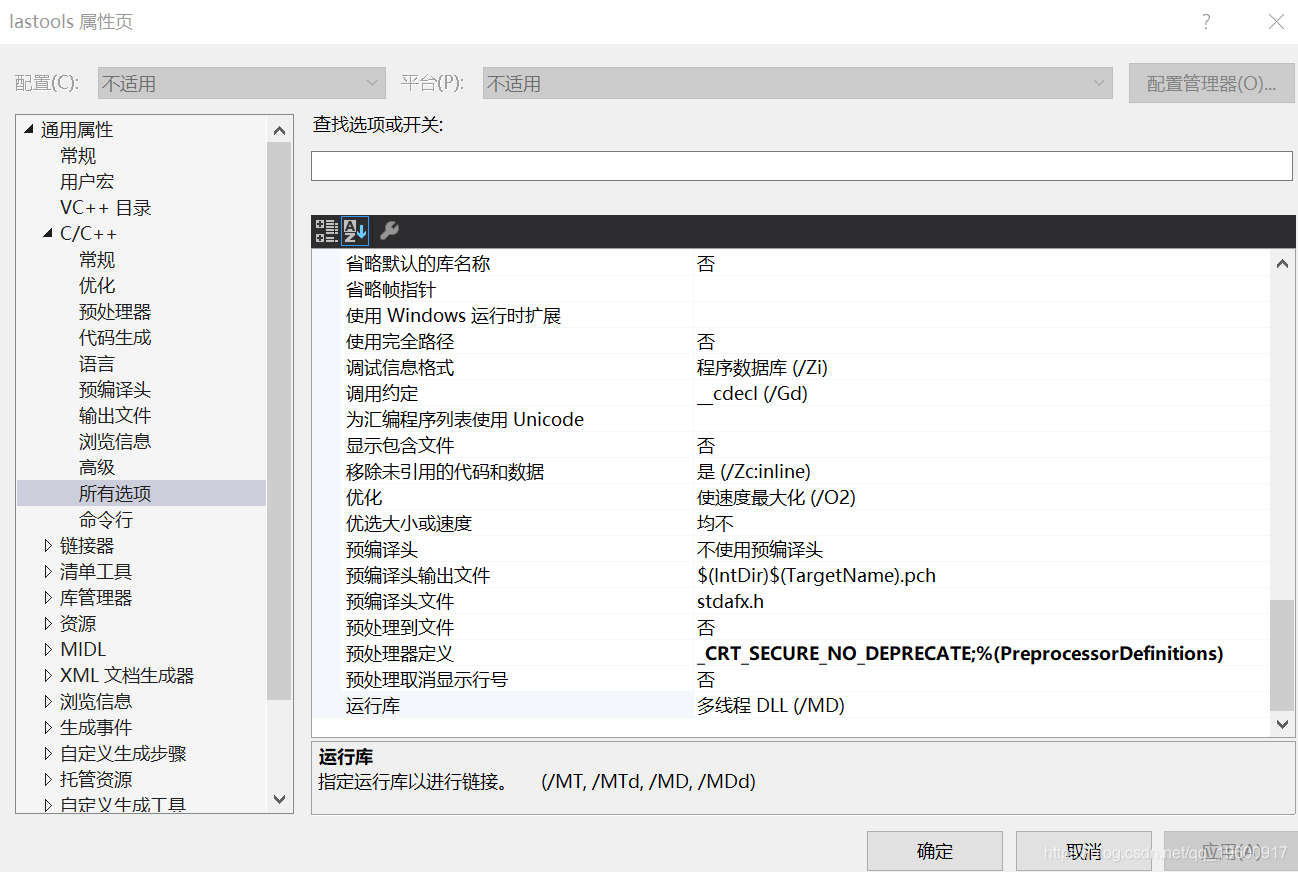The image size is (1298, 872).
Task: Expand the 托管资源 node
Action: tap(47, 779)
